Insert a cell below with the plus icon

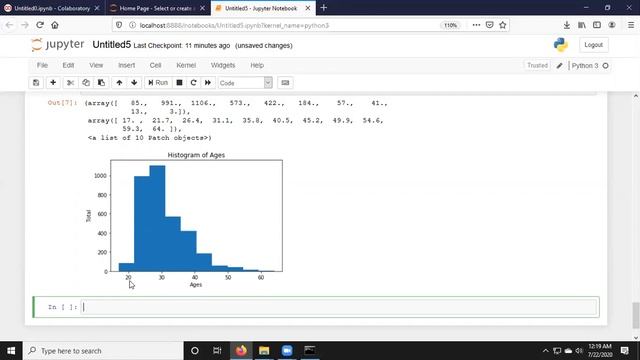(53, 83)
